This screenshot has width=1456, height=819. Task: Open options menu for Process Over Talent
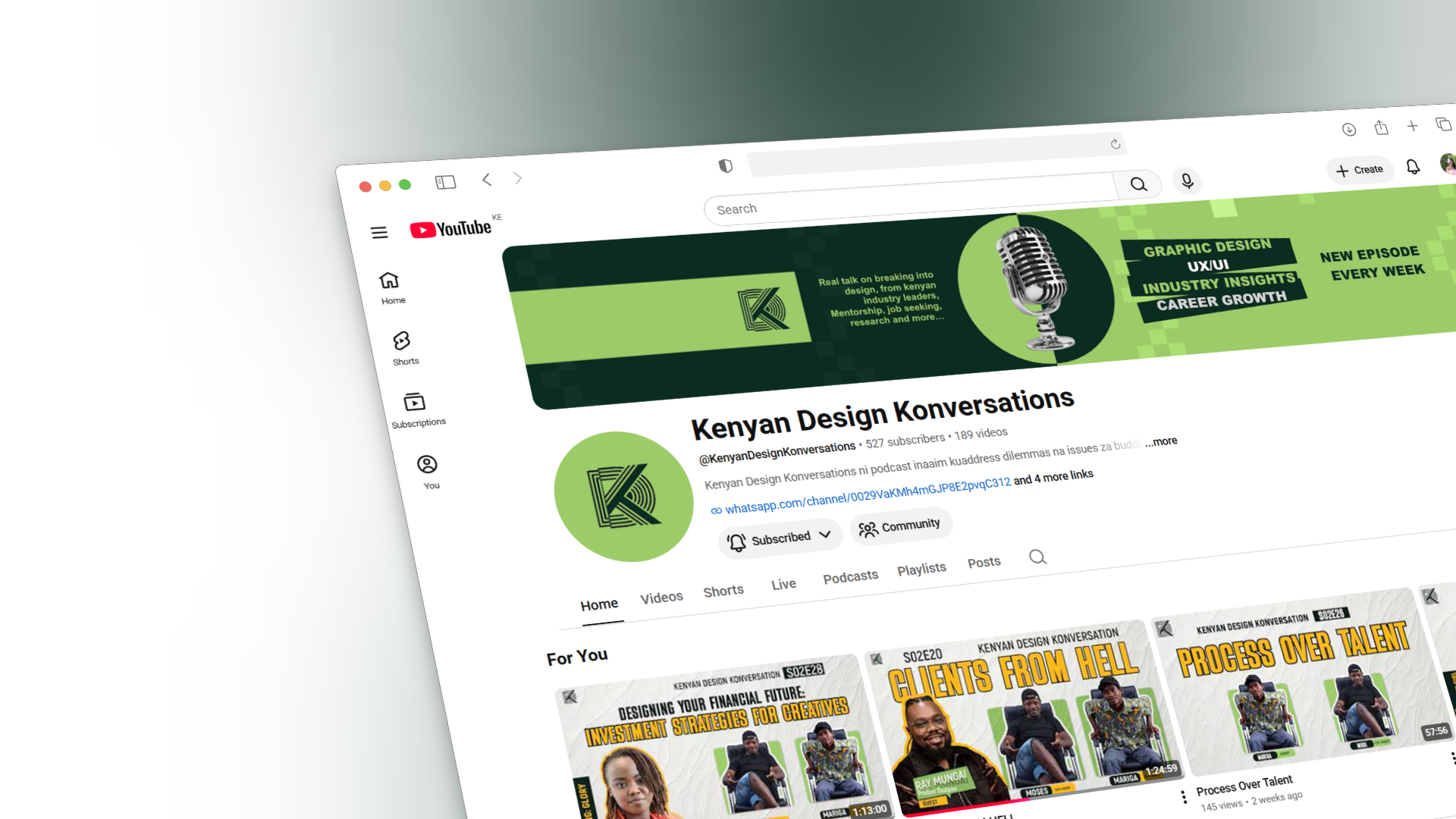coord(1184,797)
